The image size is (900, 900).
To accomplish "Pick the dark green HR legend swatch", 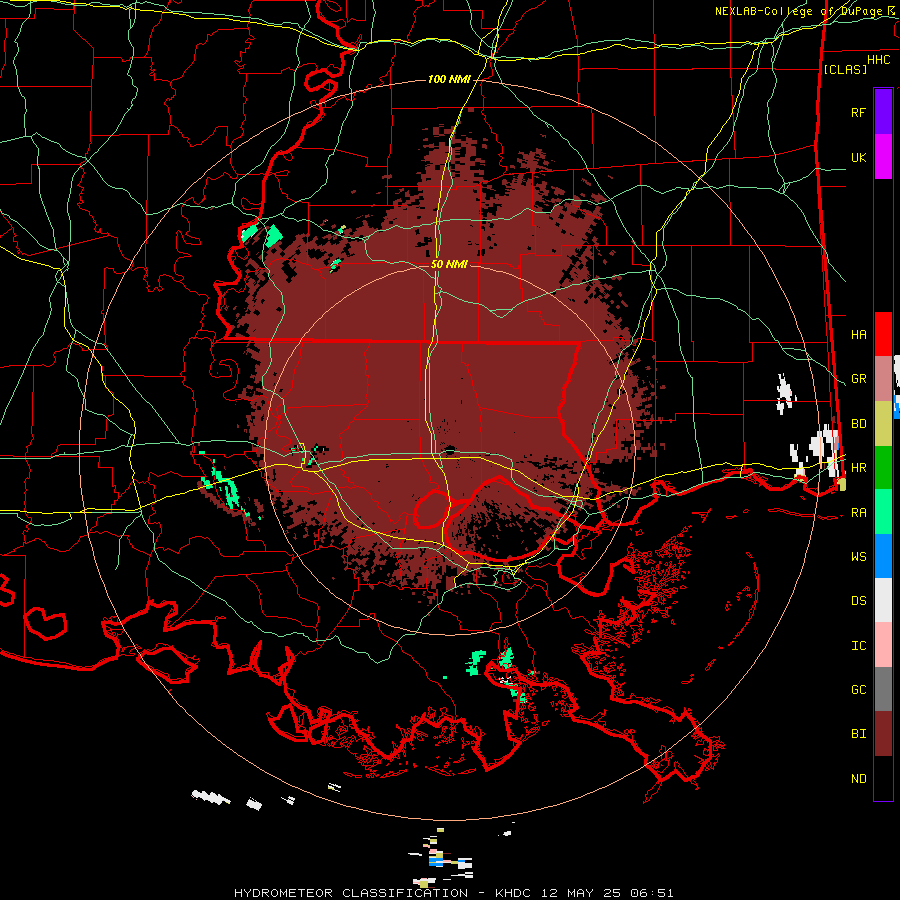I will click(883, 468).
